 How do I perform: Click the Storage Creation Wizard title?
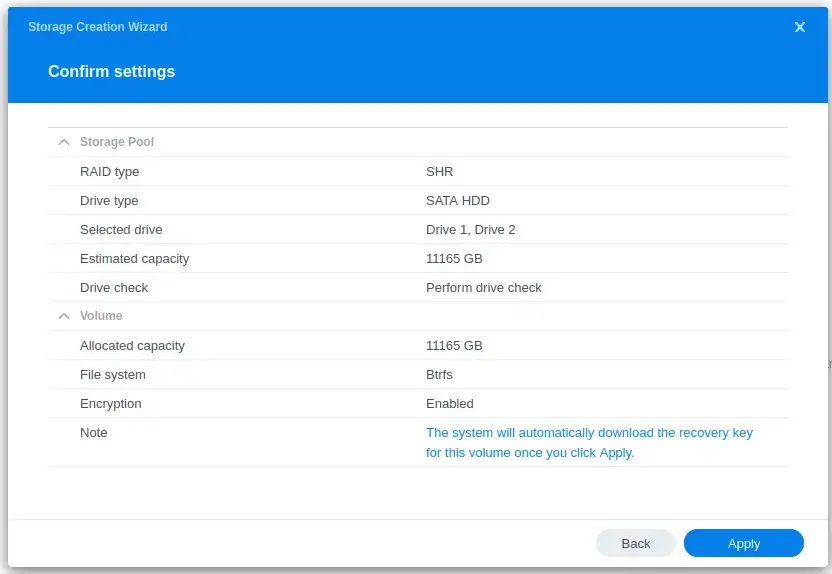pos(98,27)
